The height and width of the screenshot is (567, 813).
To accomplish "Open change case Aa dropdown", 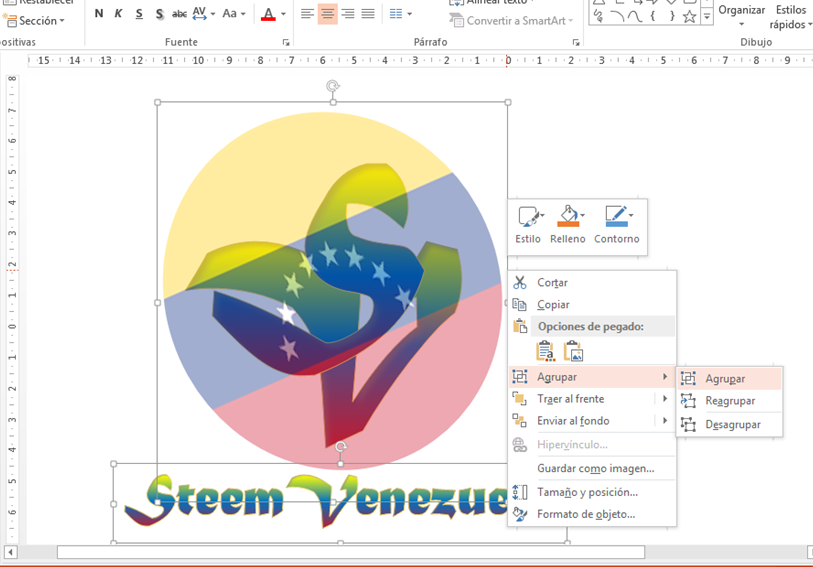I will (233, 14).
